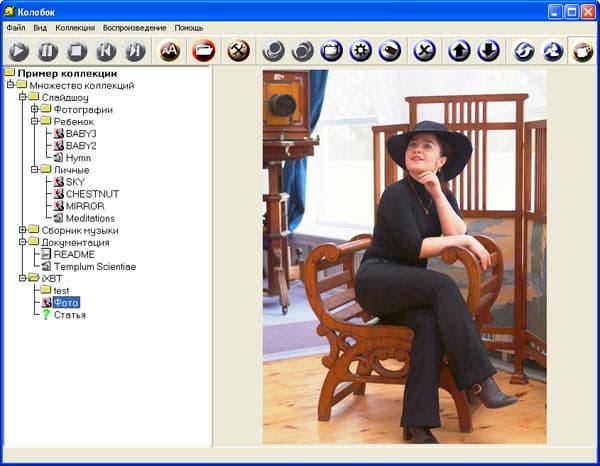
Task: Collapse the Ребенок folder
Action: 34,121
